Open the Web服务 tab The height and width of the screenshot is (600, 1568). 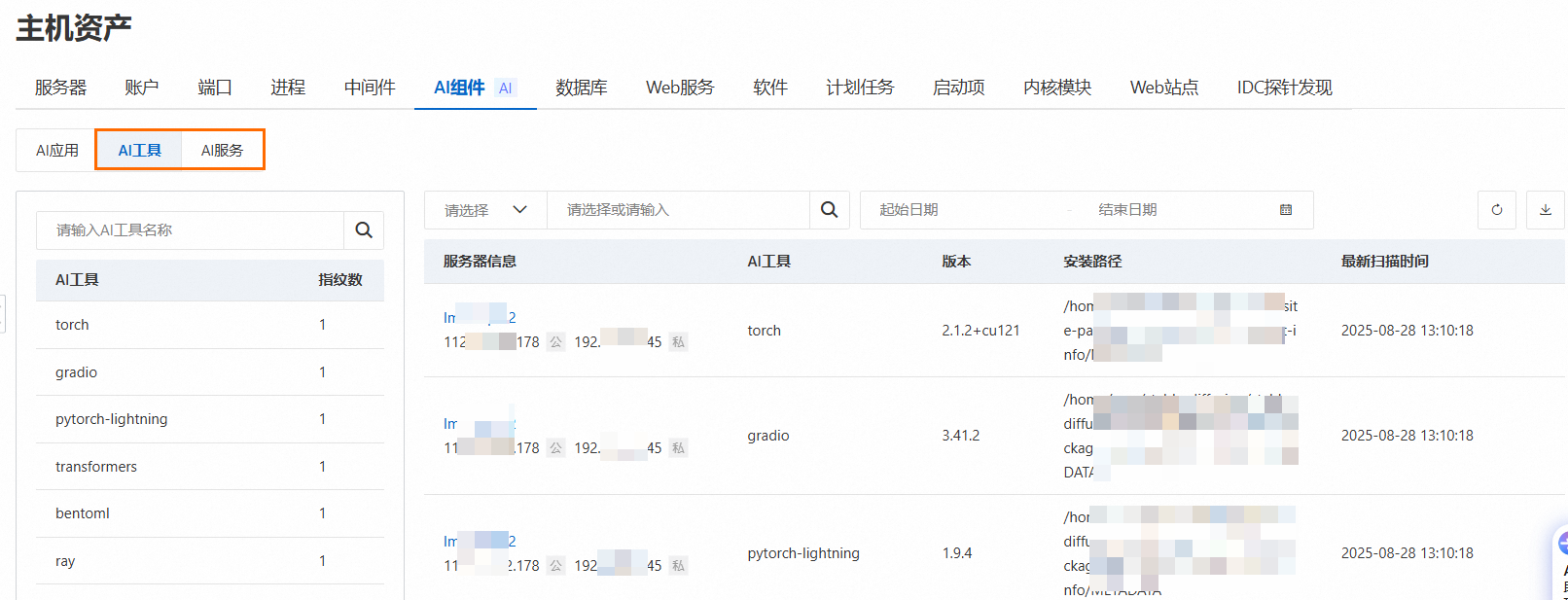tap(680, 88)
